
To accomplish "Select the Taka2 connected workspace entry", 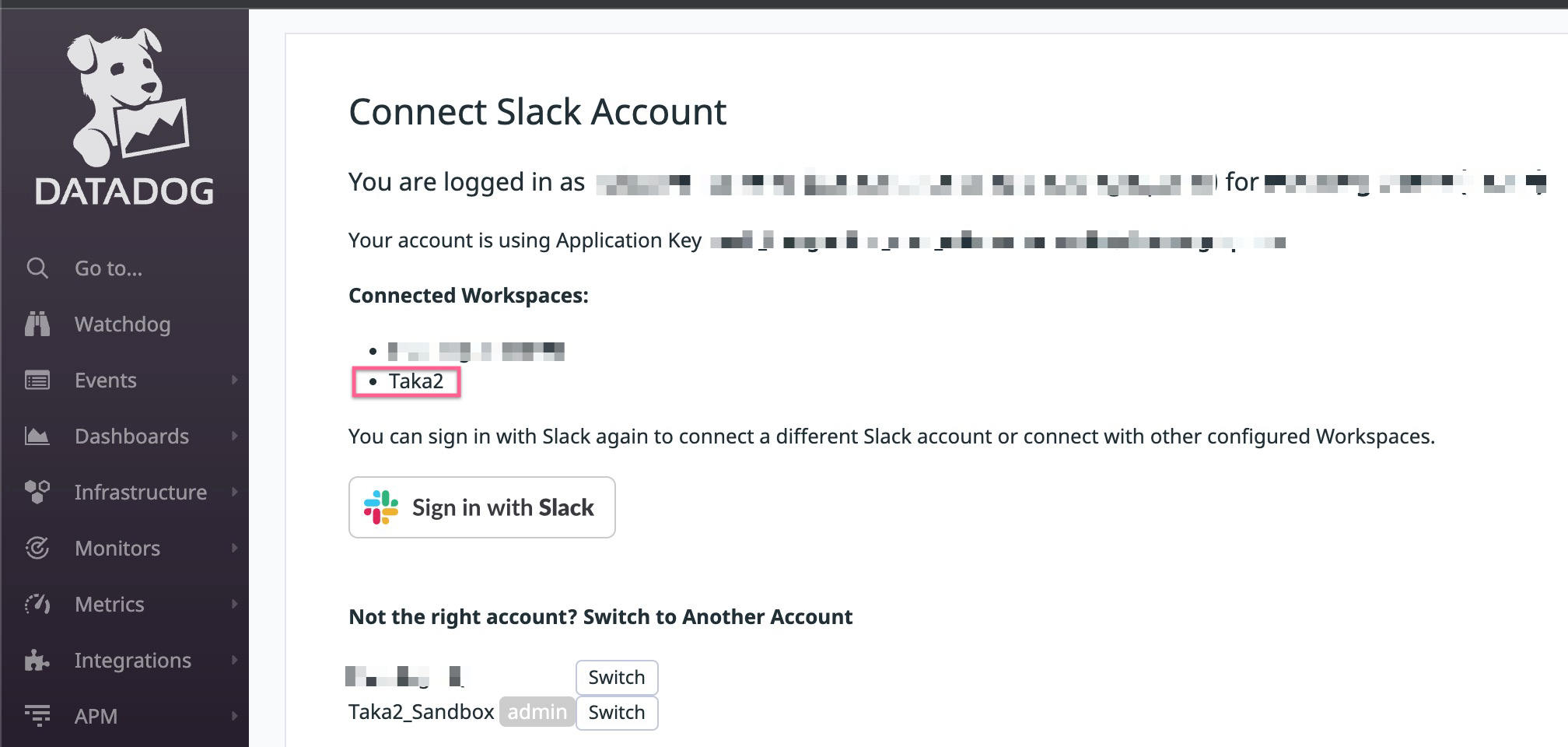I will pos(415,381).
